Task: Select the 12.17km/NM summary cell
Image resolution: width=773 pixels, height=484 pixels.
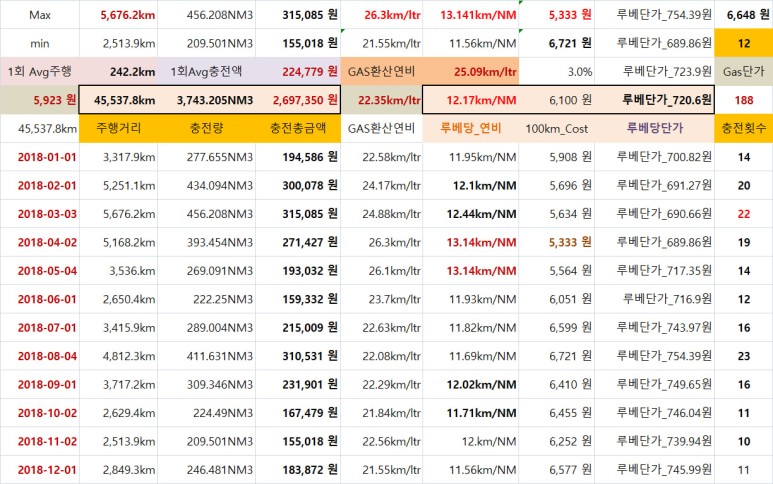Action: pos(470,100)
